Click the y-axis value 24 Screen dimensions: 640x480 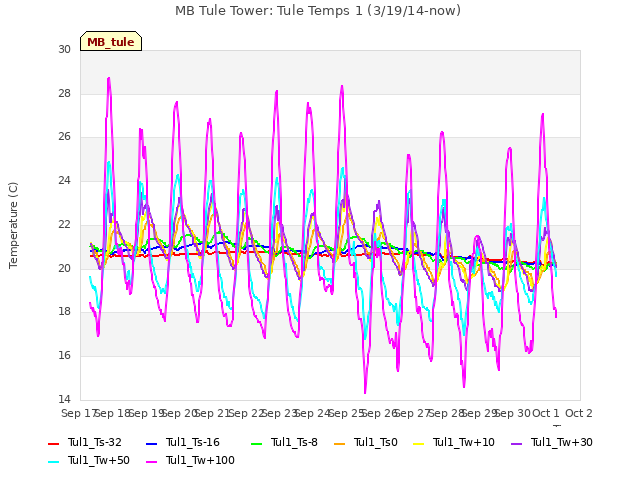pyautogui.click(x=64, y=180)
